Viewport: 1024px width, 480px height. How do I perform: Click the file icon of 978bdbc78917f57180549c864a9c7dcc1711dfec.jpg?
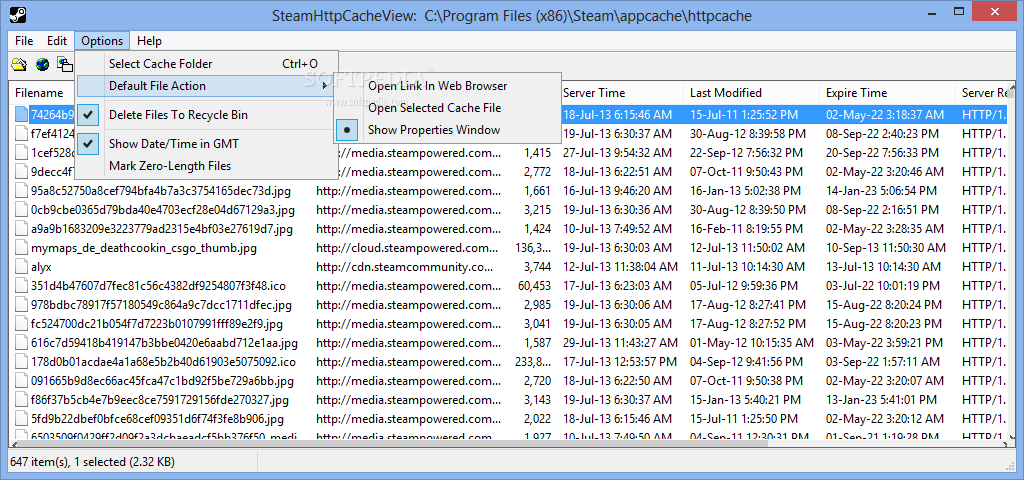(21, 304)
